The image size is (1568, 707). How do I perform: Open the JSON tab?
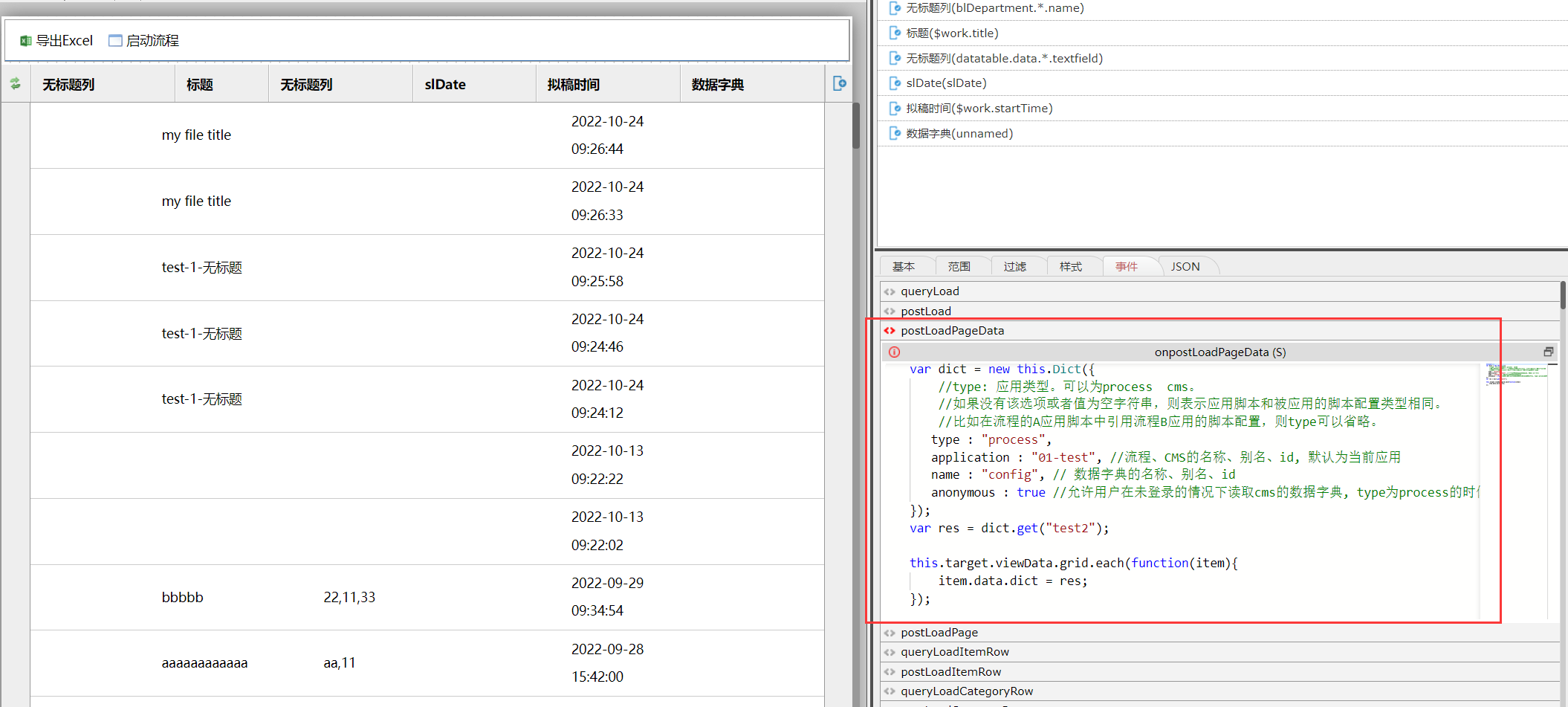coord(1185,267)
